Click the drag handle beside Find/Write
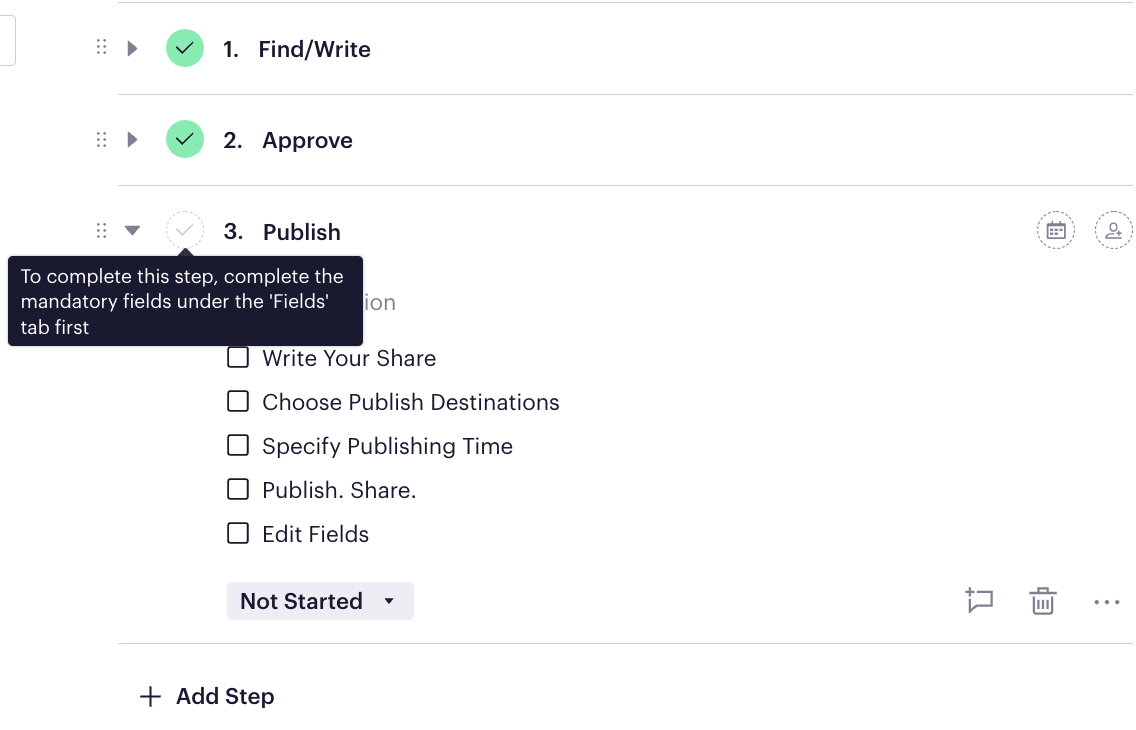This screenshot has width=1136, height=730. [100, 47]
